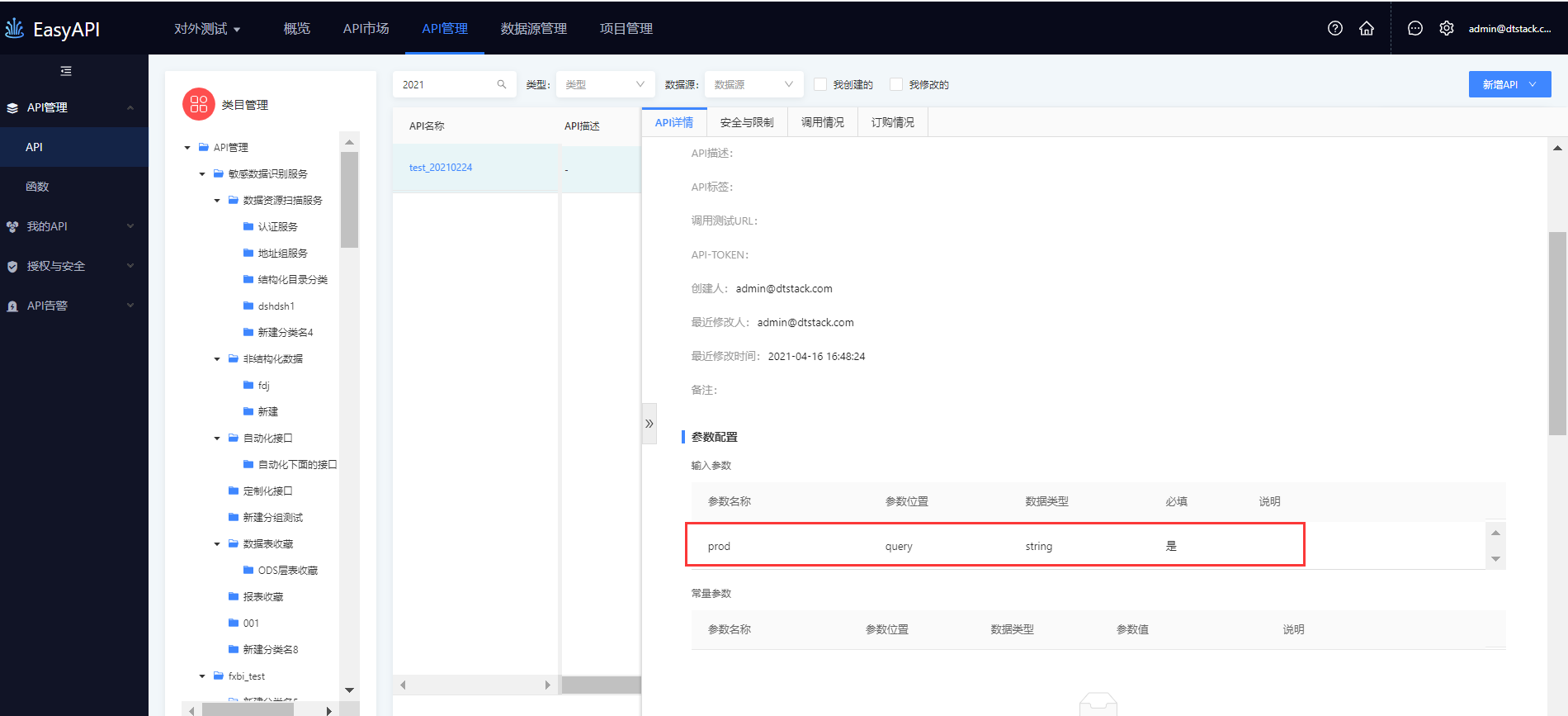Viewport: 1568px width, 716px height.
Task: Collapse the 自动化接口 tree node
Action: click(217, 439)
